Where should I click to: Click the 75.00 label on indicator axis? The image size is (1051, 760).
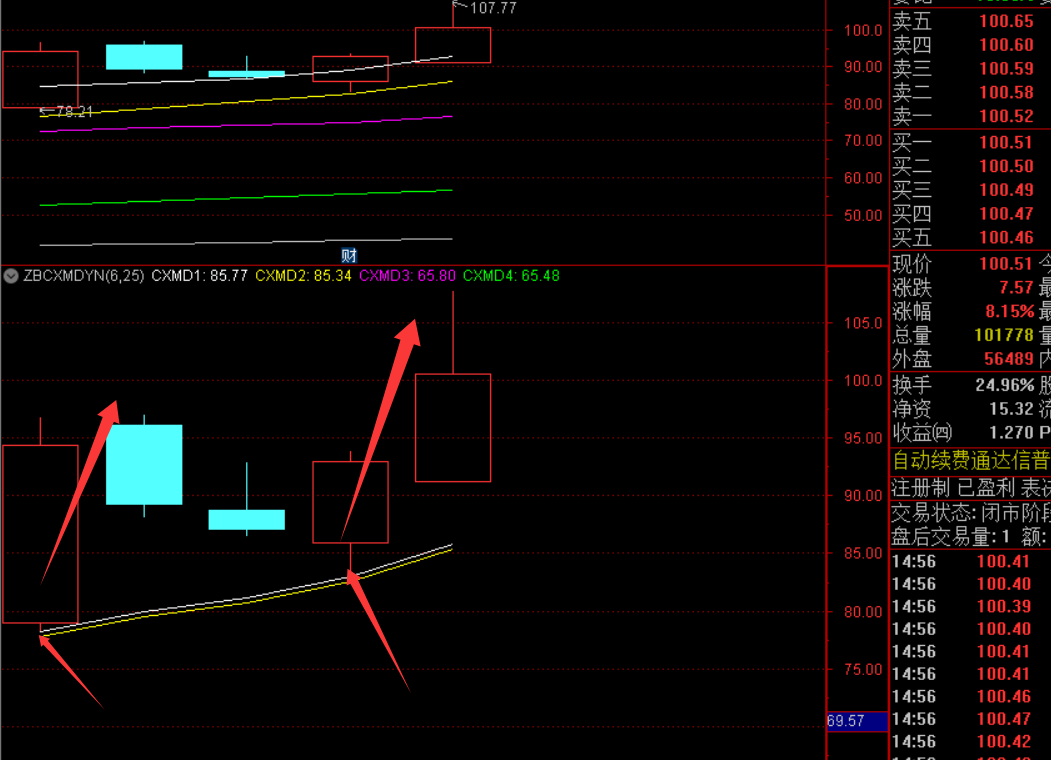coord(863,670)
